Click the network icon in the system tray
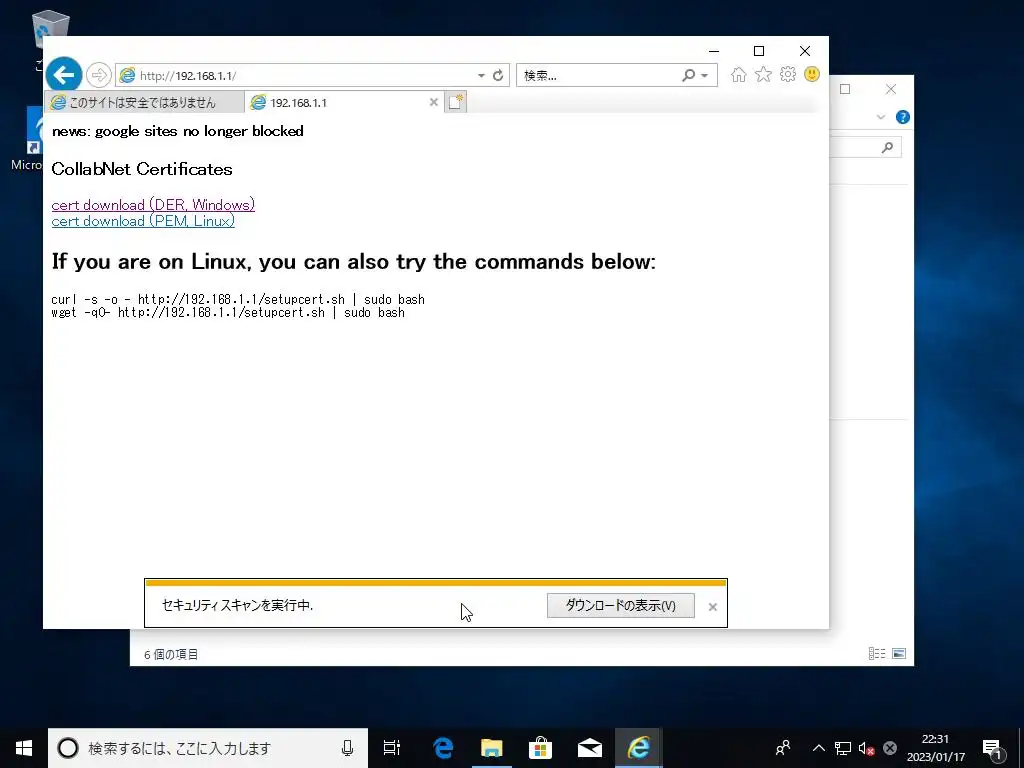Screen dimensions: 1024x768 [x=842, y=748]
